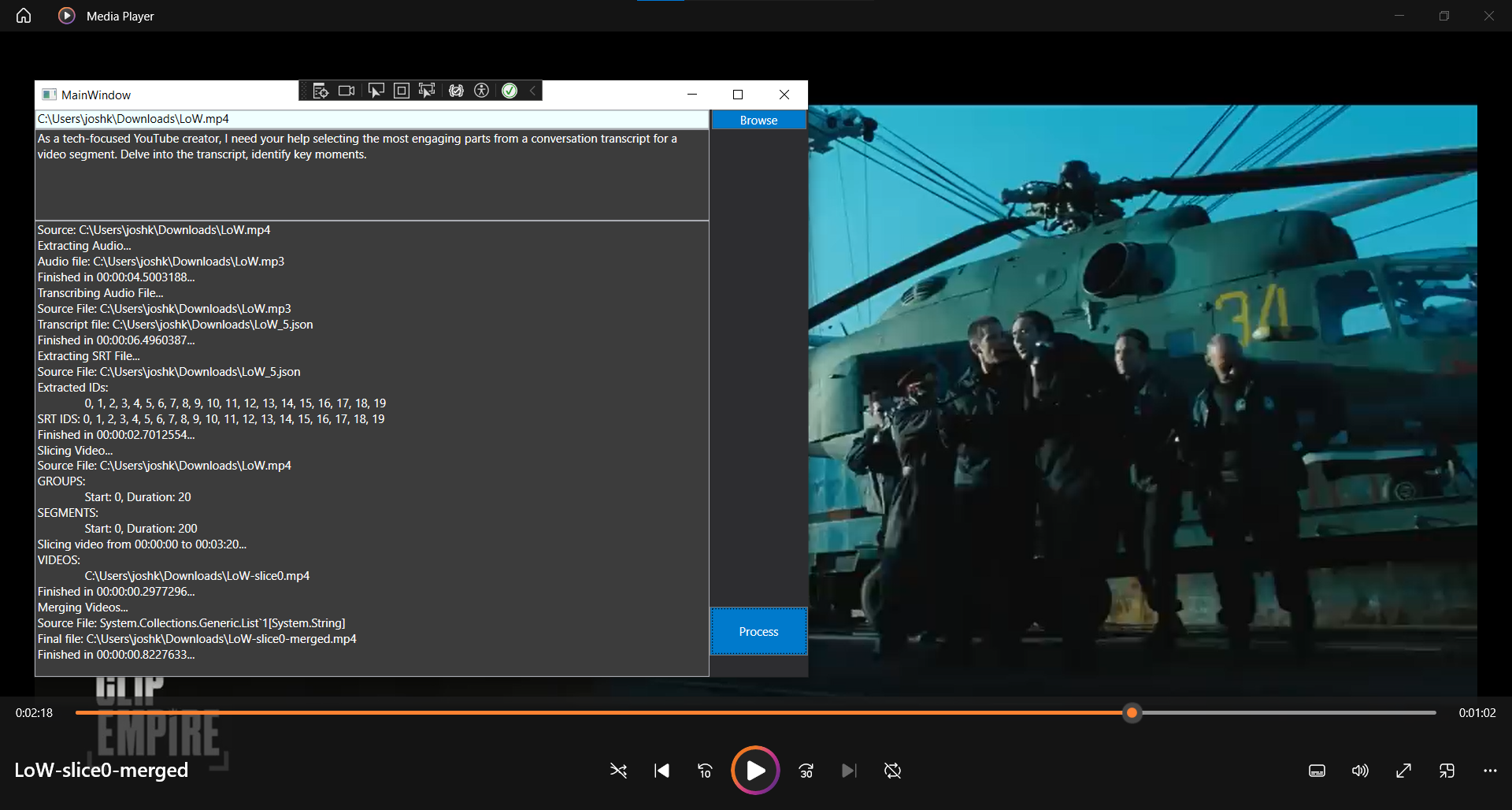This screenshot has height=810, width=1512.
Task: Click the LoW-slice0-merged title text
Action: pyautogui.click(x=102, y=770)
